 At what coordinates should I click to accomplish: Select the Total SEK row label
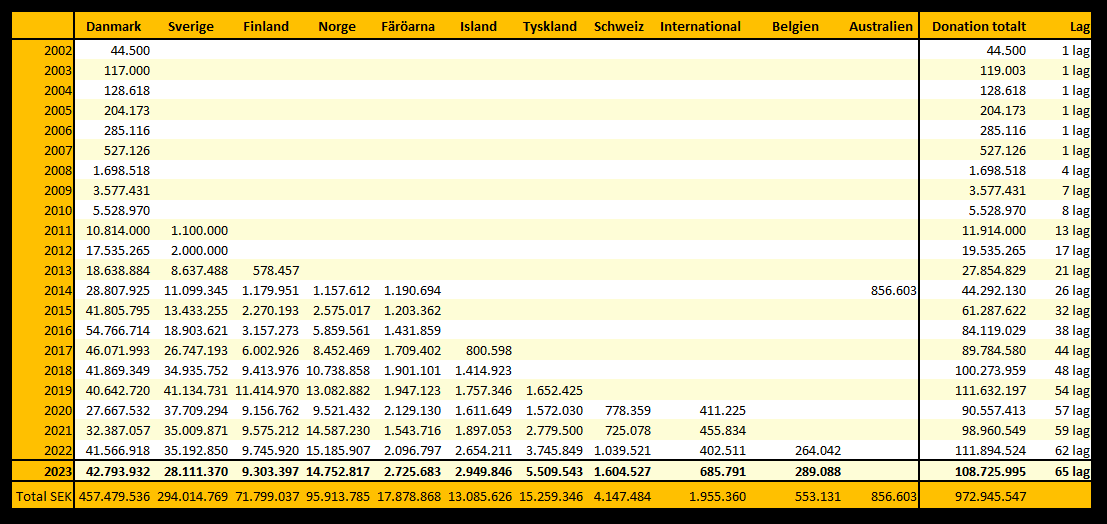click(x=44, y=496)
